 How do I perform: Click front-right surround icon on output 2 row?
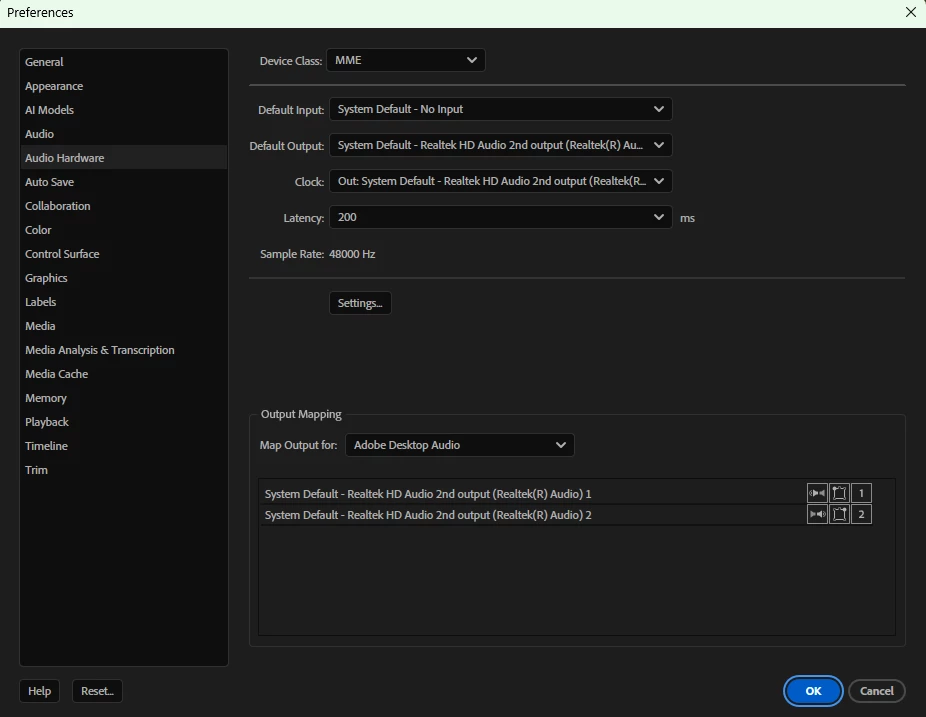pos(839,514)
